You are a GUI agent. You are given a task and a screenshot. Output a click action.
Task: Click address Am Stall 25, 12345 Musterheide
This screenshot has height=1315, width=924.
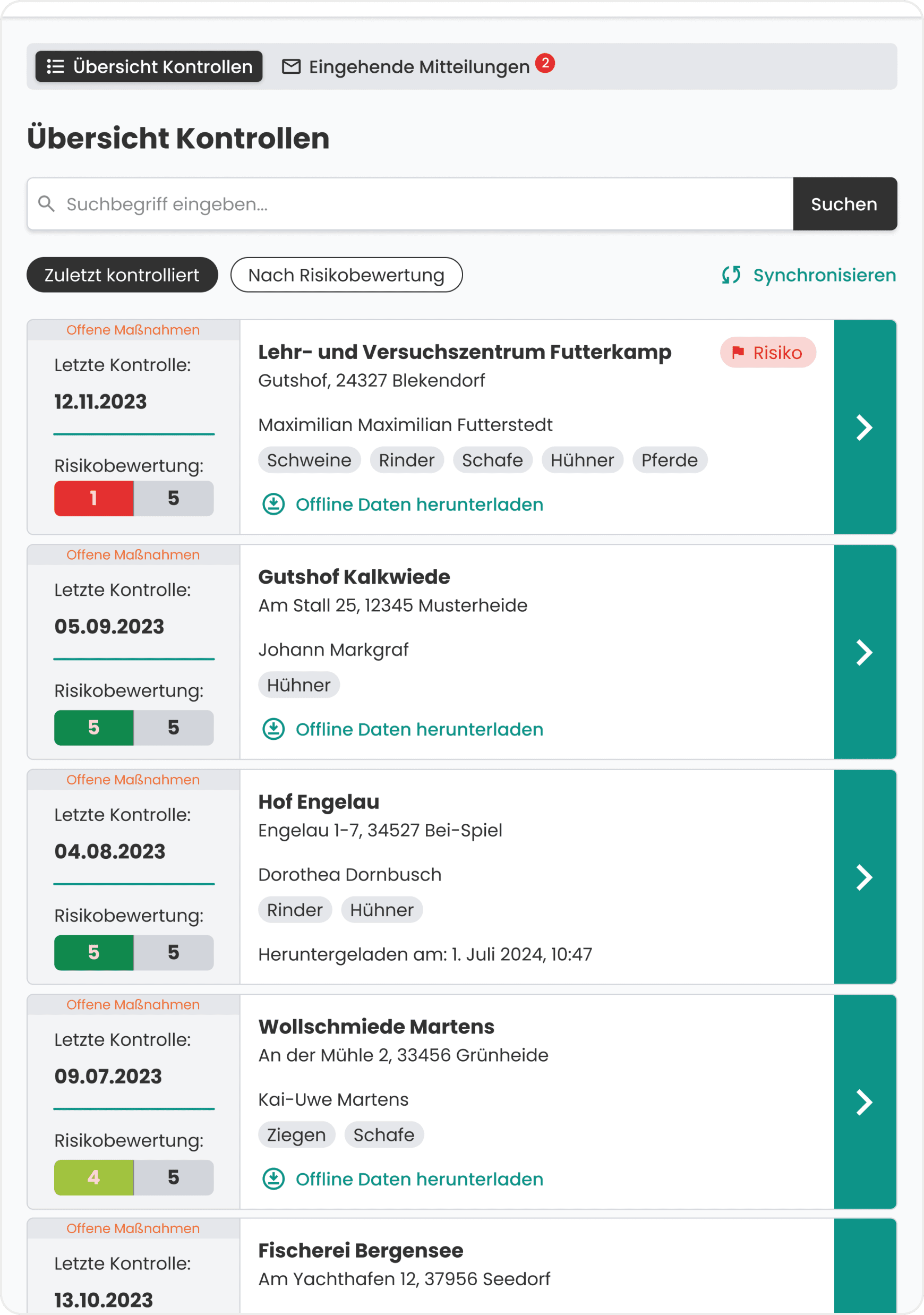pyautogui.click(x=393, y=606)
